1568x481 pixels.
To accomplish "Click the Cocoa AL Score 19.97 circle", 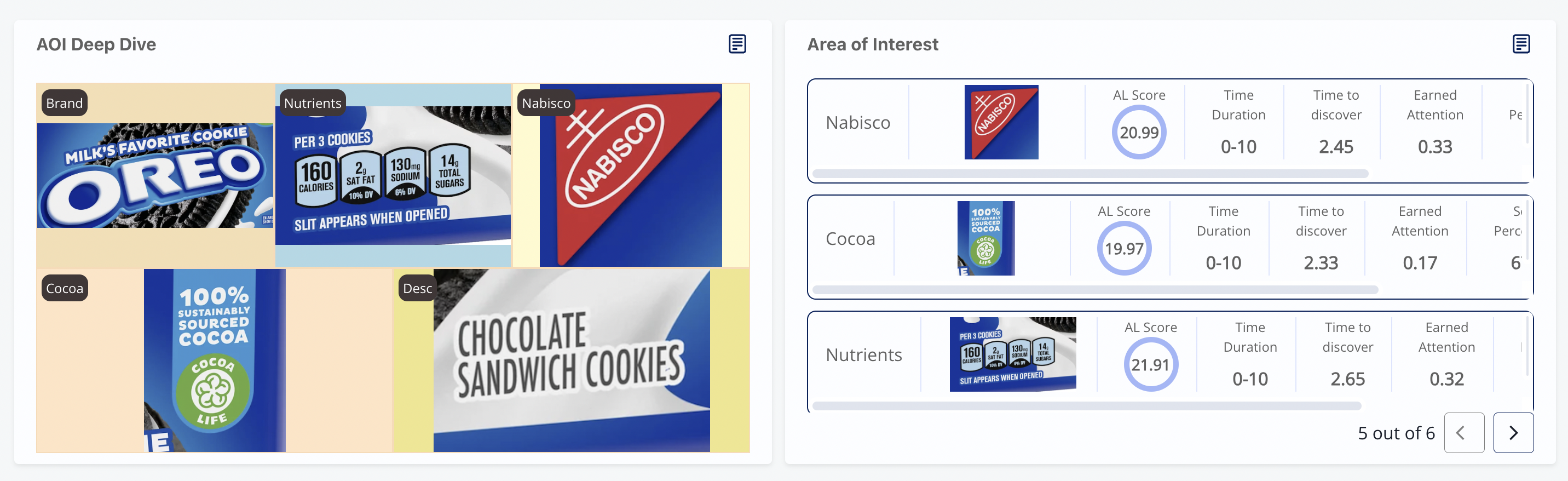I will (x=1123, y=248).
